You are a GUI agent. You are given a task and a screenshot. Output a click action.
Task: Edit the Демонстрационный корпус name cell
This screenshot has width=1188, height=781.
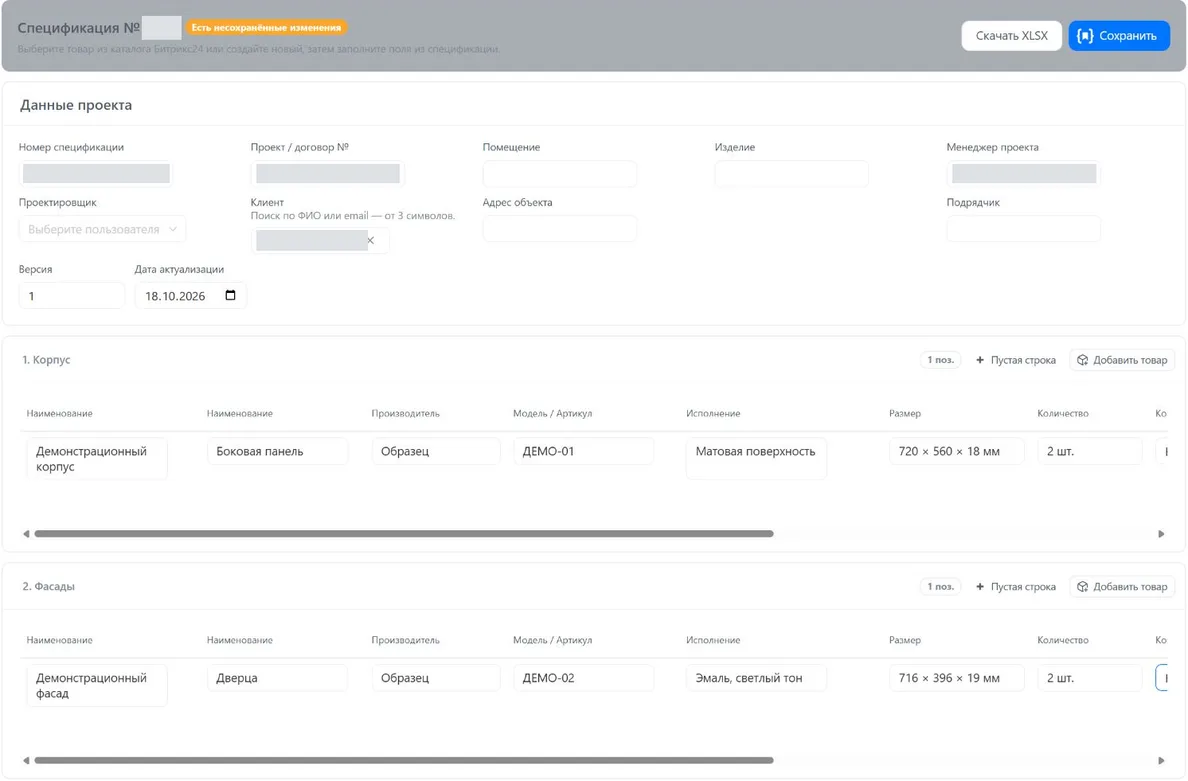97,458
